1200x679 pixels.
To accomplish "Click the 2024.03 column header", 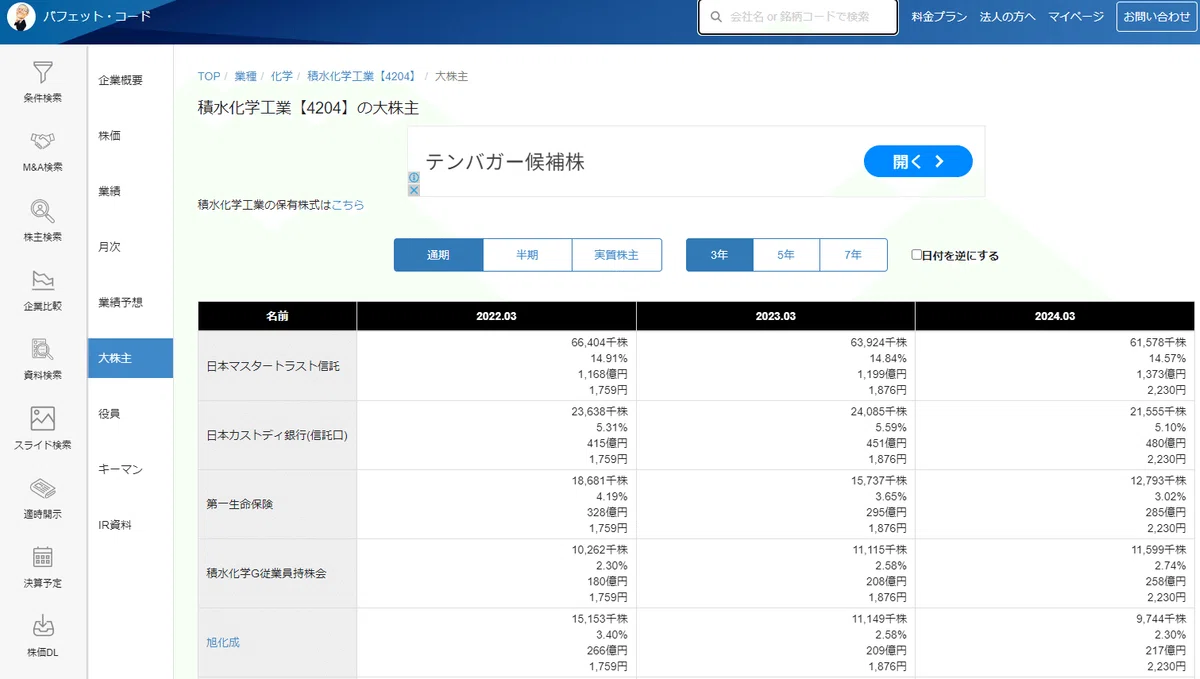I will click(1055, 316).
